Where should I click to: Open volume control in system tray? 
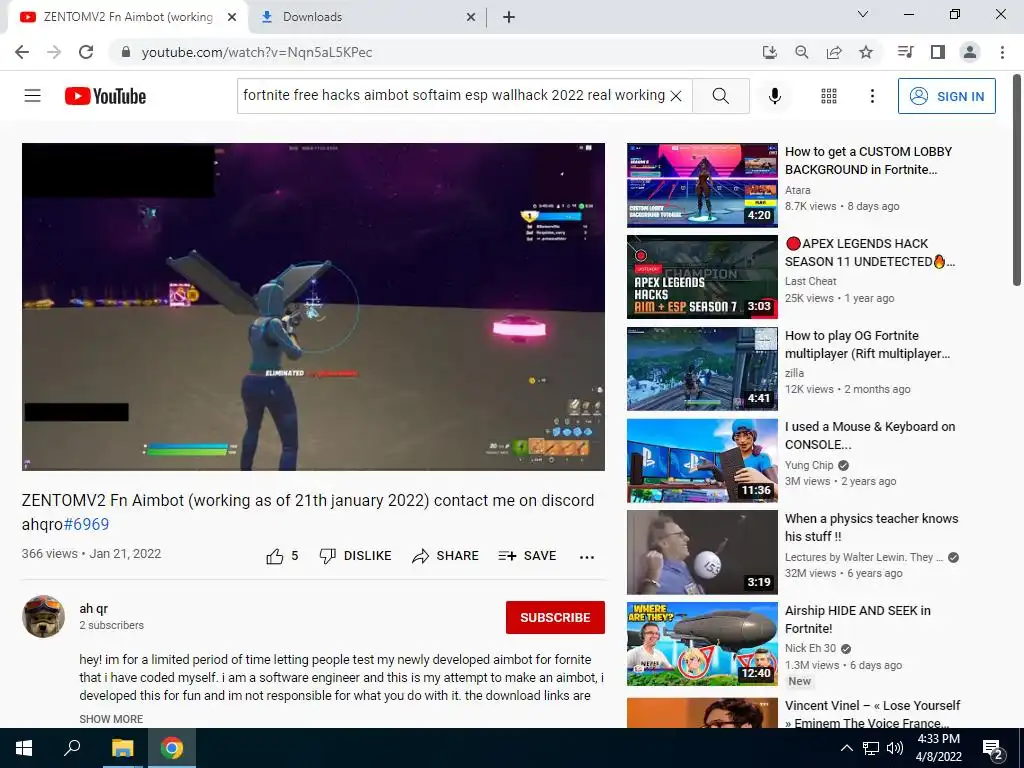[x=895, y=748]
